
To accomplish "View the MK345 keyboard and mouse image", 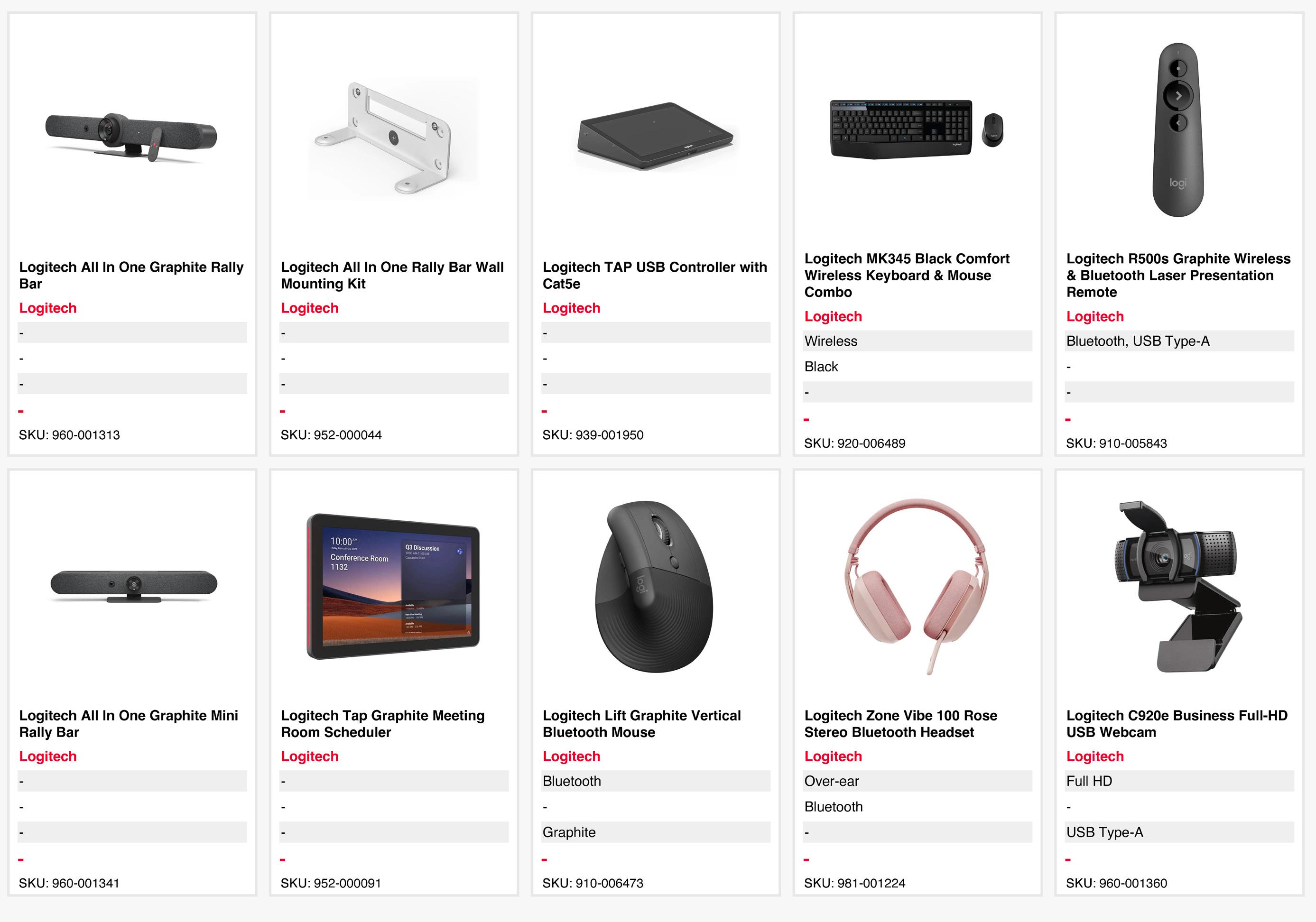I will [x=917, y=129].
